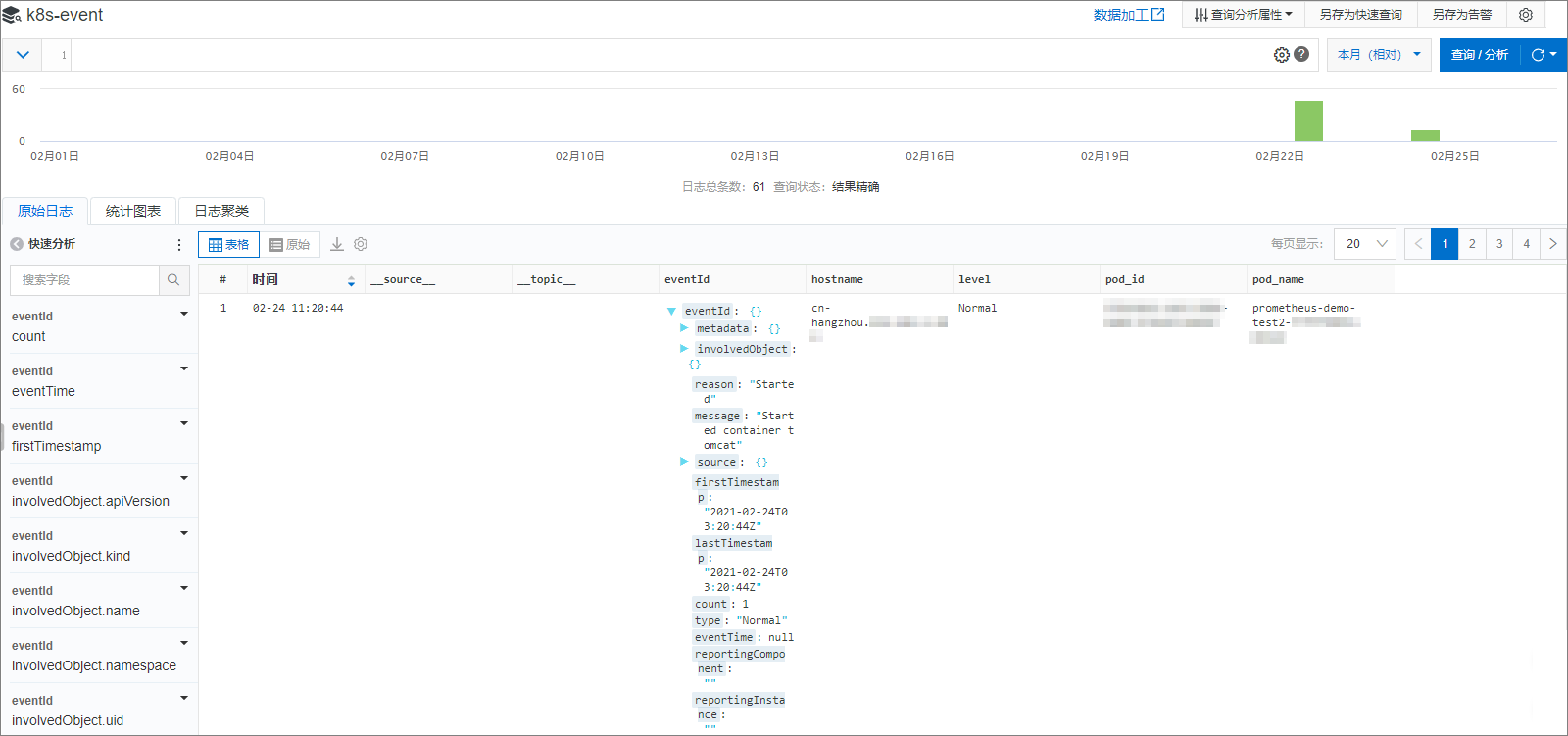
Task: Click the eventId column header
Action: 687,280
